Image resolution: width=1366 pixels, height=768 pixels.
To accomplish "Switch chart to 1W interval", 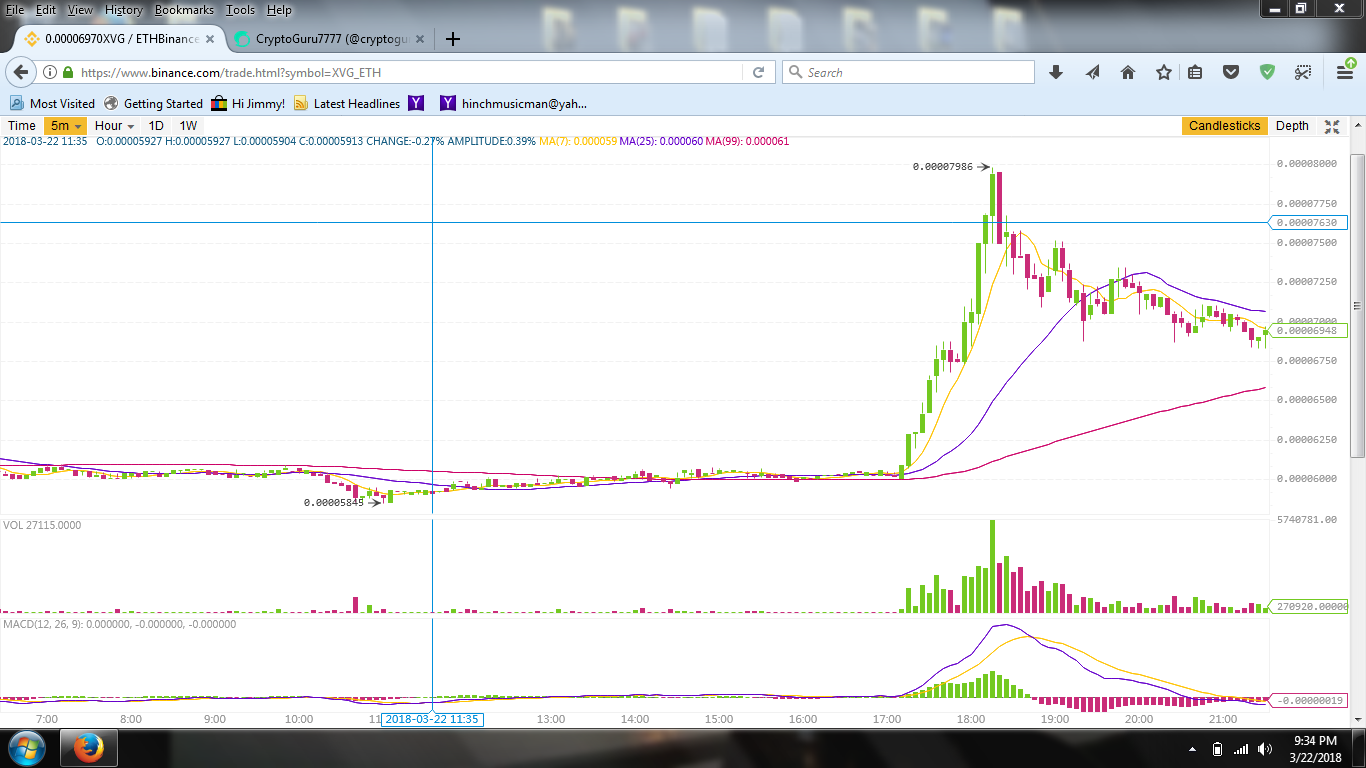I will (188, 126).
